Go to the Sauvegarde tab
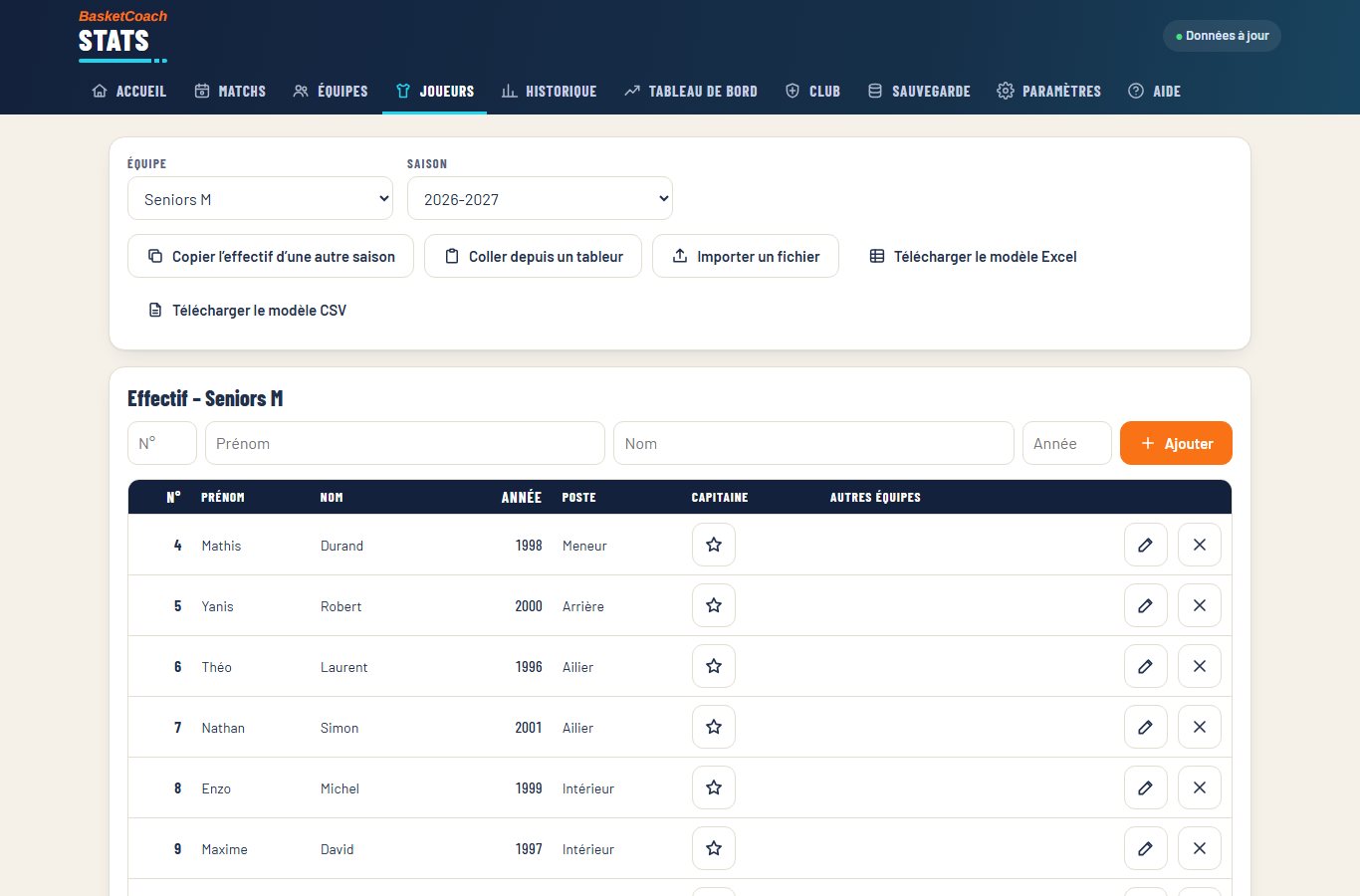 (918, 91)
